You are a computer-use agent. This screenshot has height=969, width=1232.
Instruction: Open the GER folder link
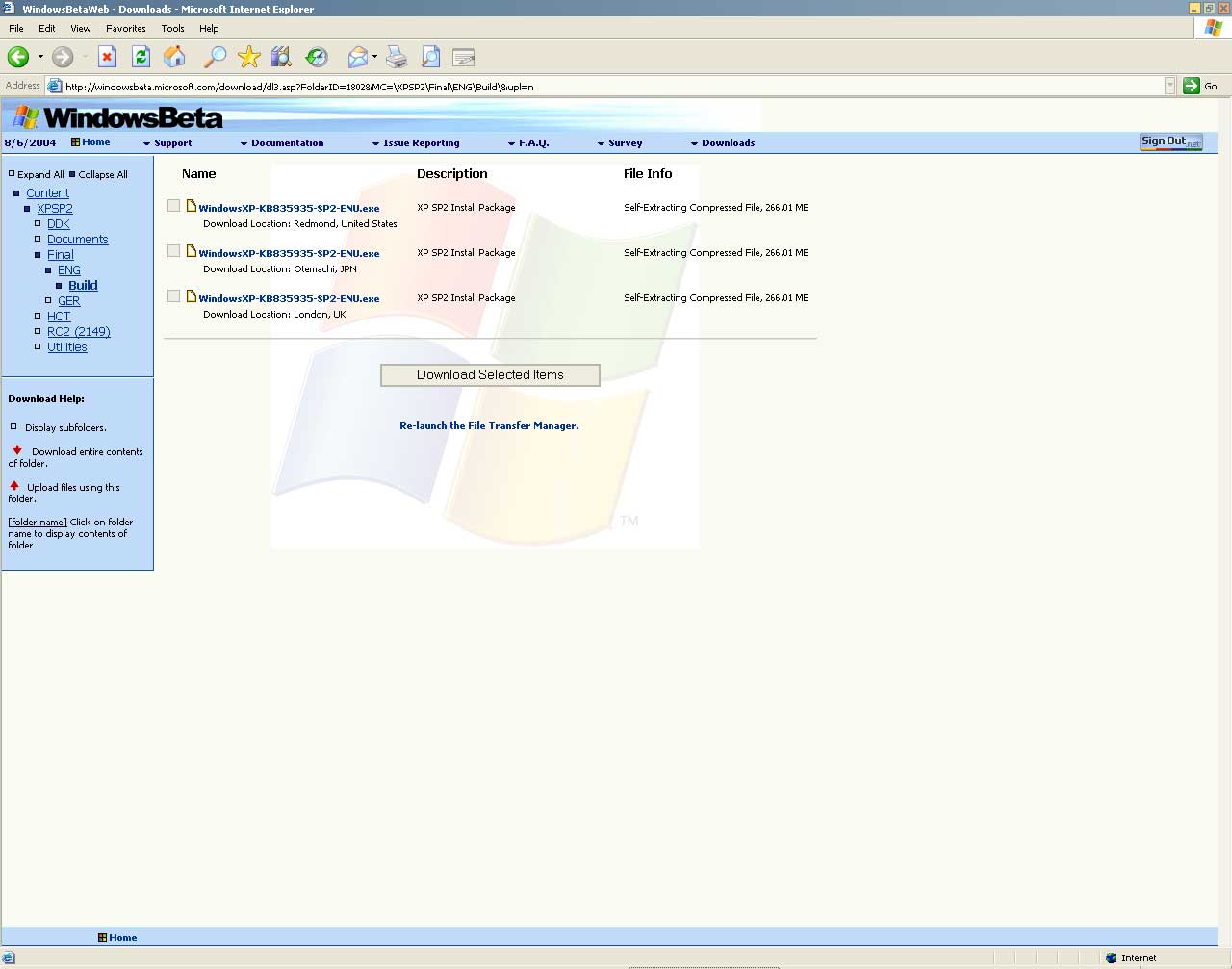69,301
